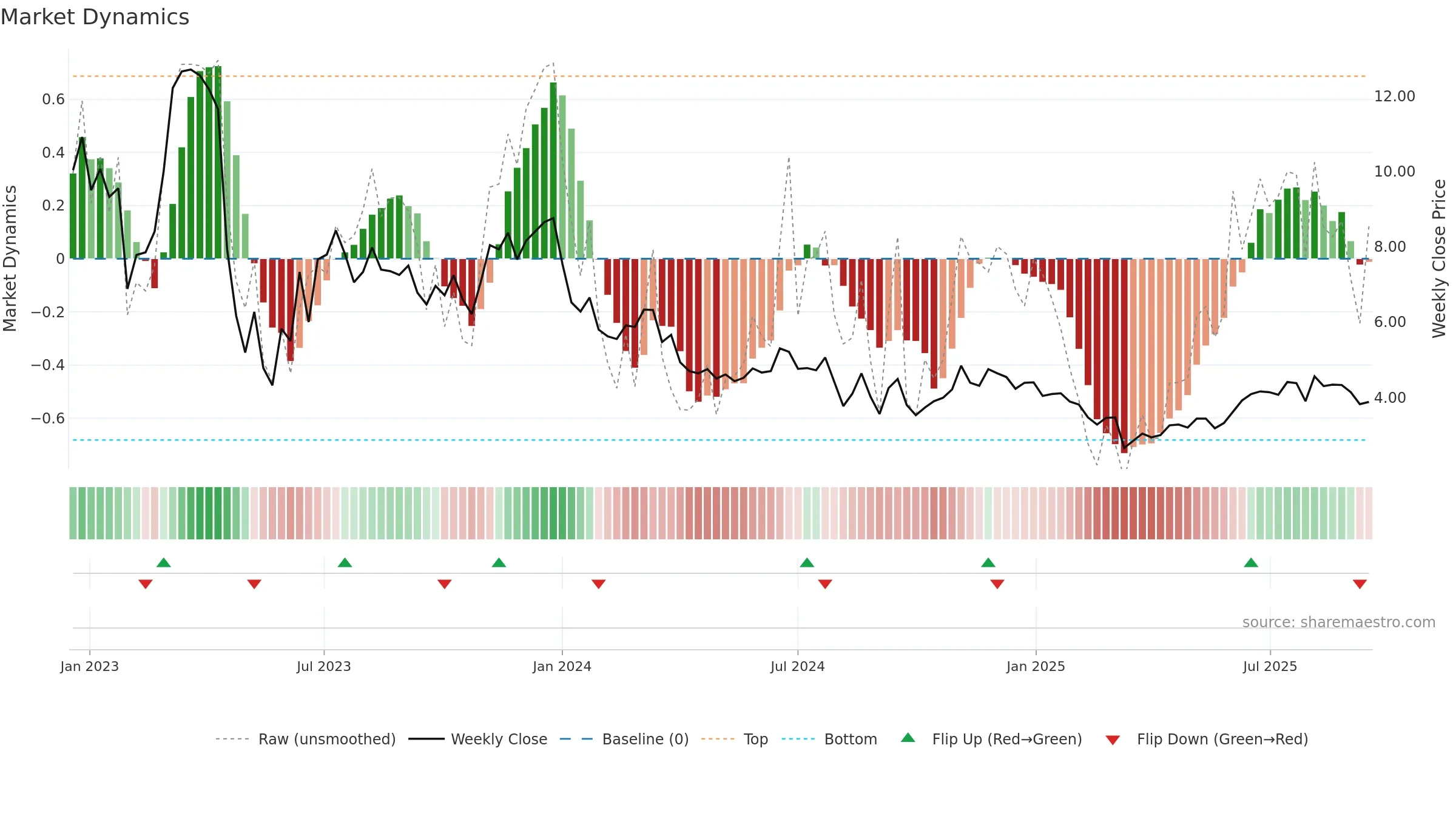The image size is (1456, 819).
Task: Select the green flip-up triangle of mid November 2023
Action: (x=499, y=562)
